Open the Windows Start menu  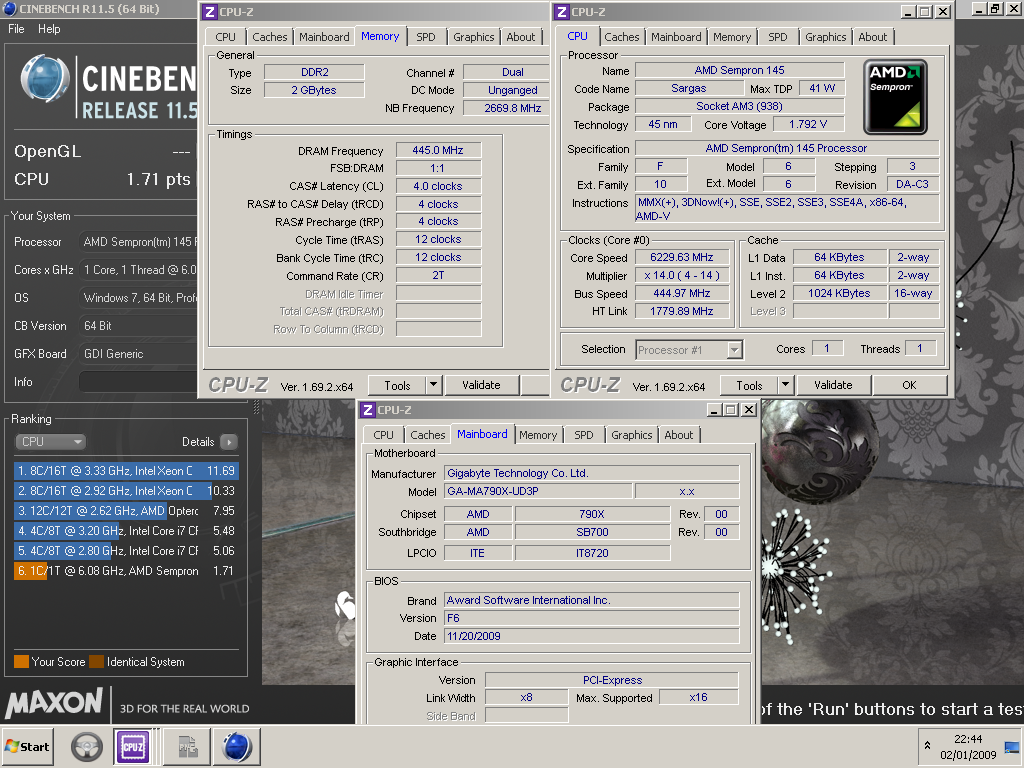click(27, 746)
